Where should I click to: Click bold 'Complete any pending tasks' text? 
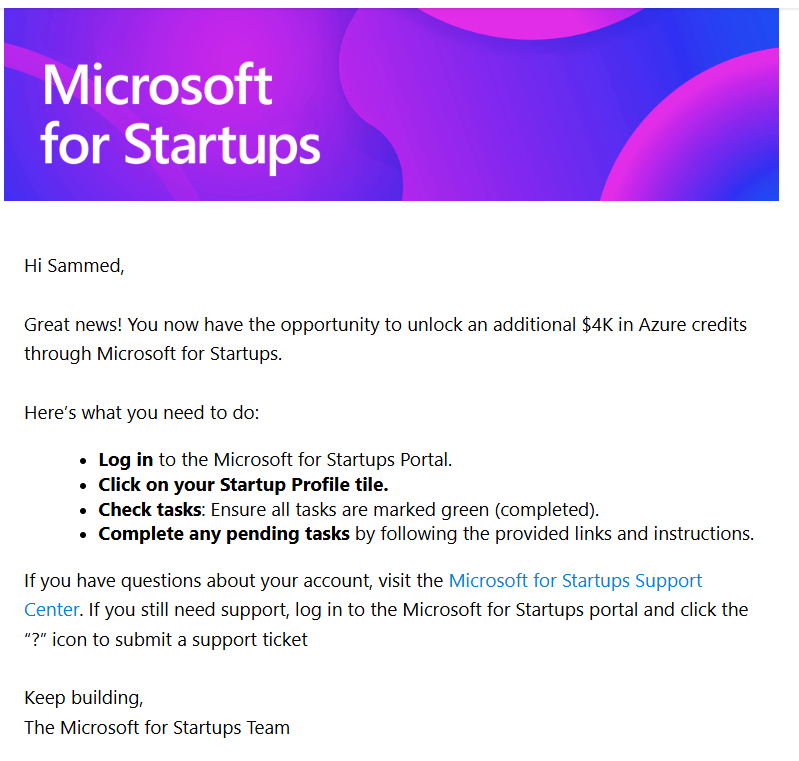[224, 533]
